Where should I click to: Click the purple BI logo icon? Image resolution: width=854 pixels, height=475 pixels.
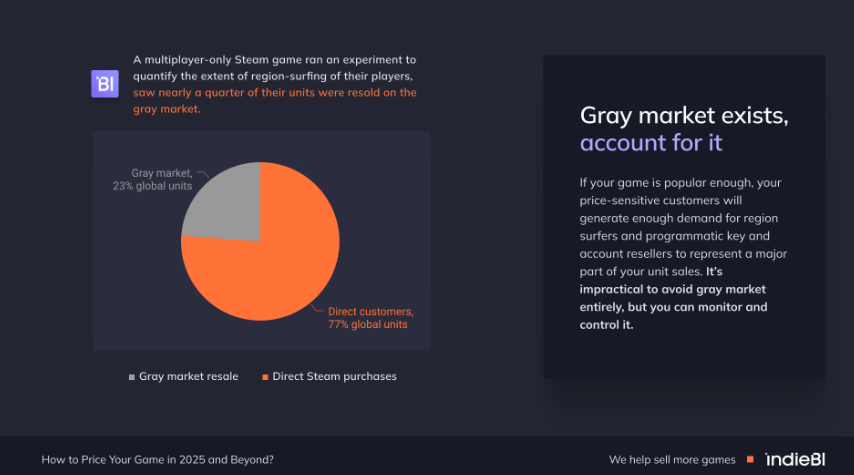pyautogui.click(x=105, y=84)
